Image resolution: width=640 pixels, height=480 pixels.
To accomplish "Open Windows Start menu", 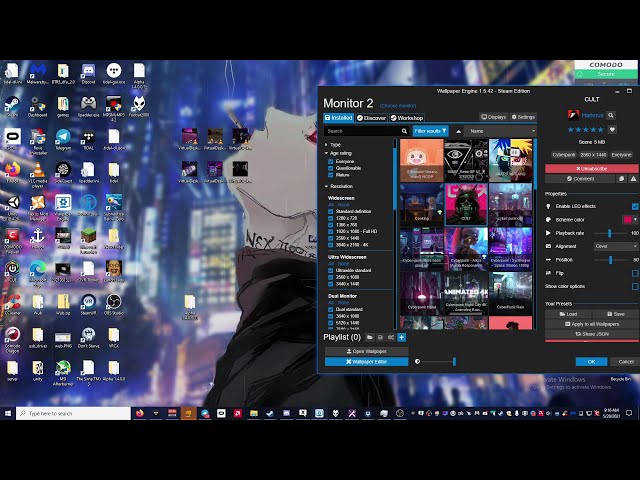I will [x=8, y=413].
